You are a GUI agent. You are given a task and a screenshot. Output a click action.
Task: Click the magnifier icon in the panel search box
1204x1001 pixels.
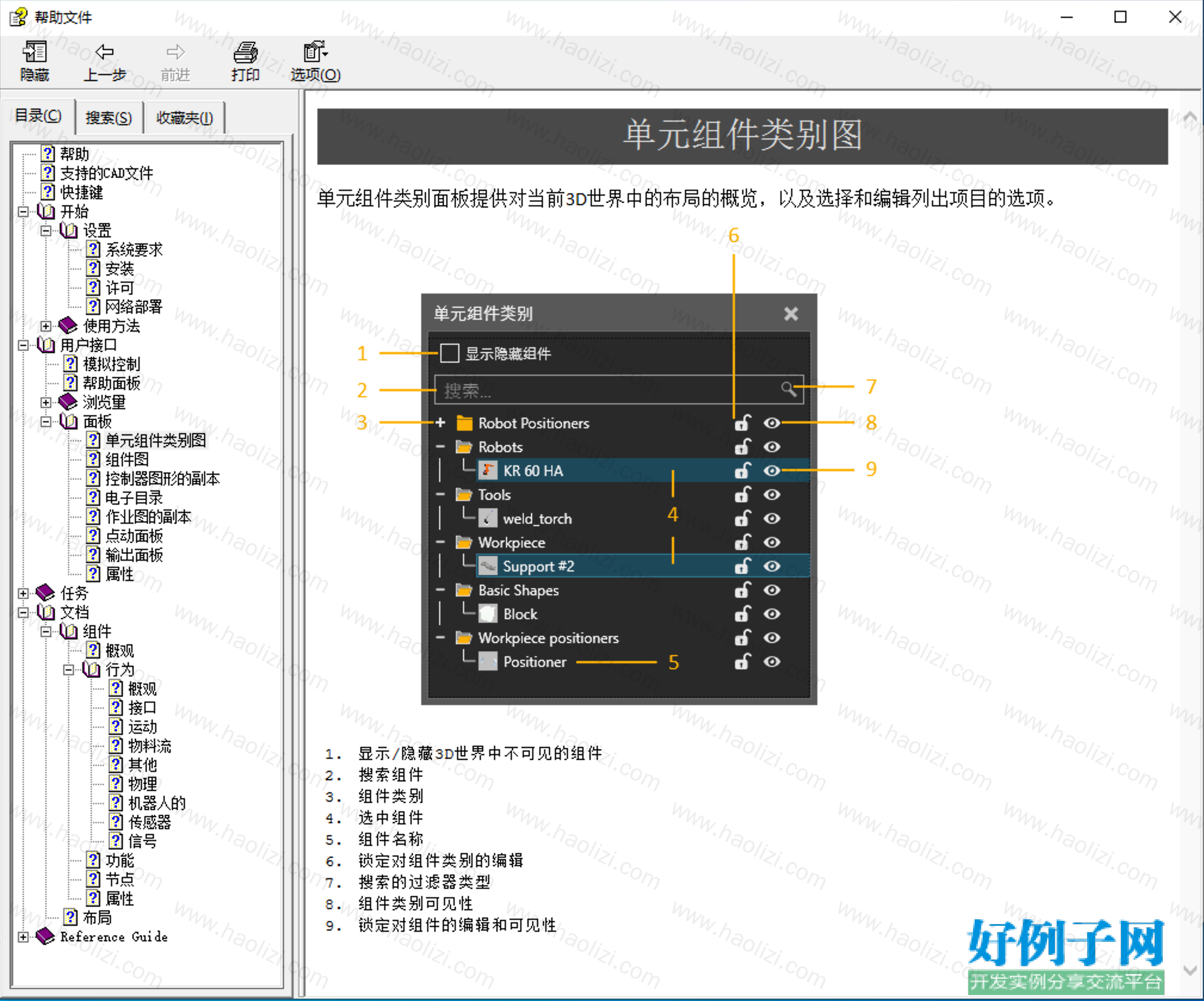[788, 390]
